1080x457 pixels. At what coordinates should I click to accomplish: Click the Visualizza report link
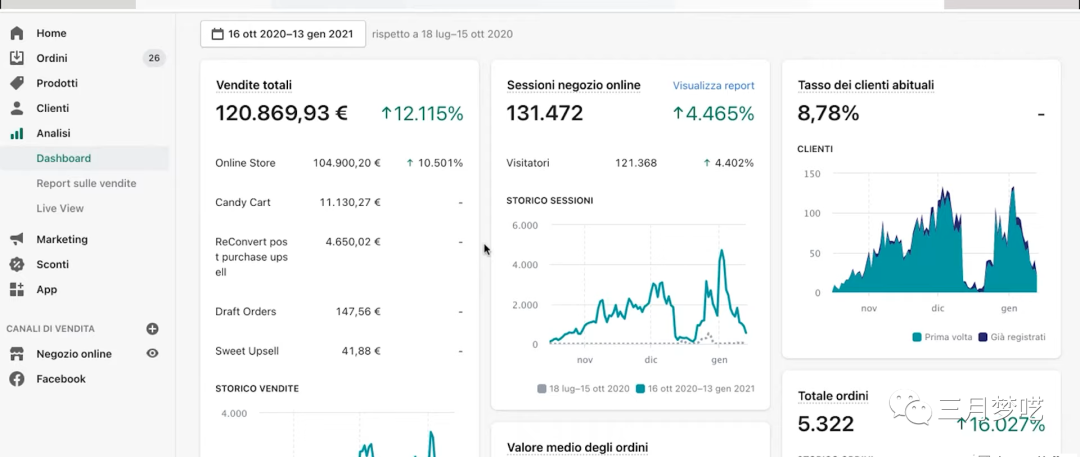click(713, 86)
